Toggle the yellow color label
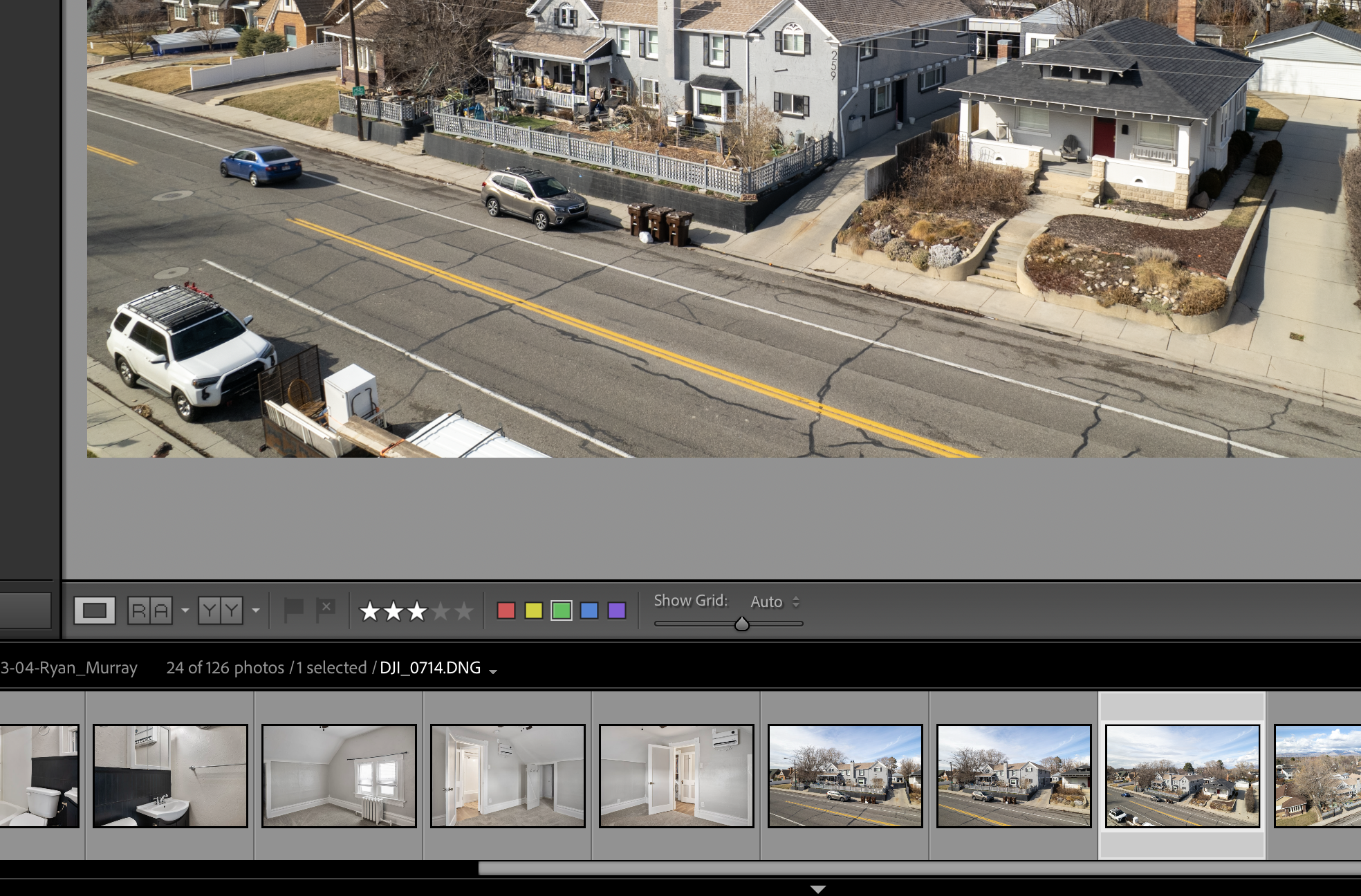 534,610
